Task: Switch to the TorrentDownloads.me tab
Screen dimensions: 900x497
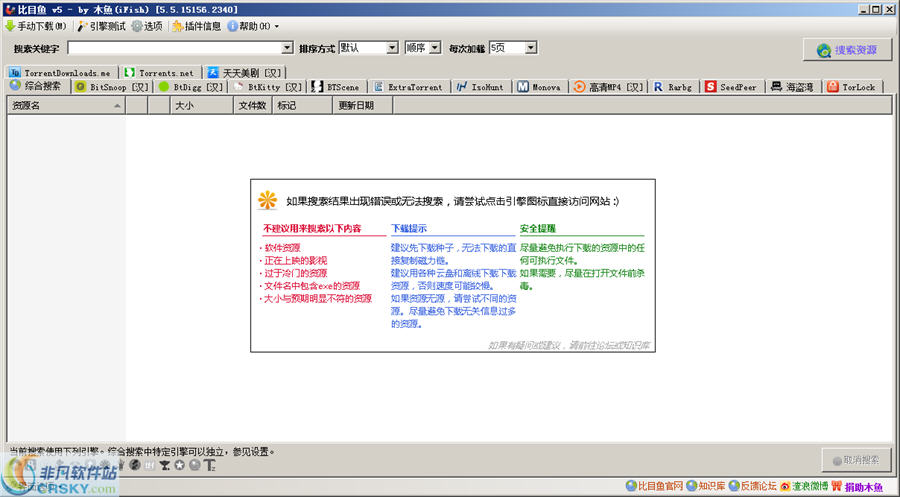Action: pos(60,73)
